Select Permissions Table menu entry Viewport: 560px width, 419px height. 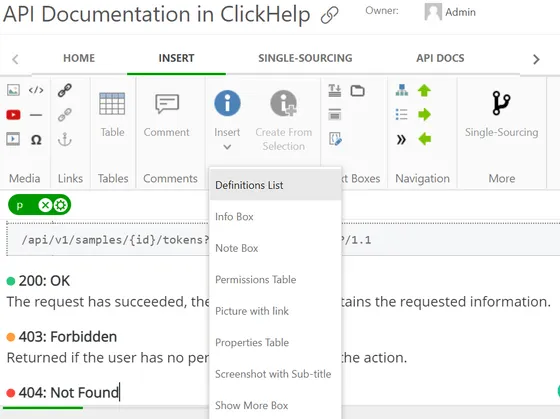[x=275, y=279]
